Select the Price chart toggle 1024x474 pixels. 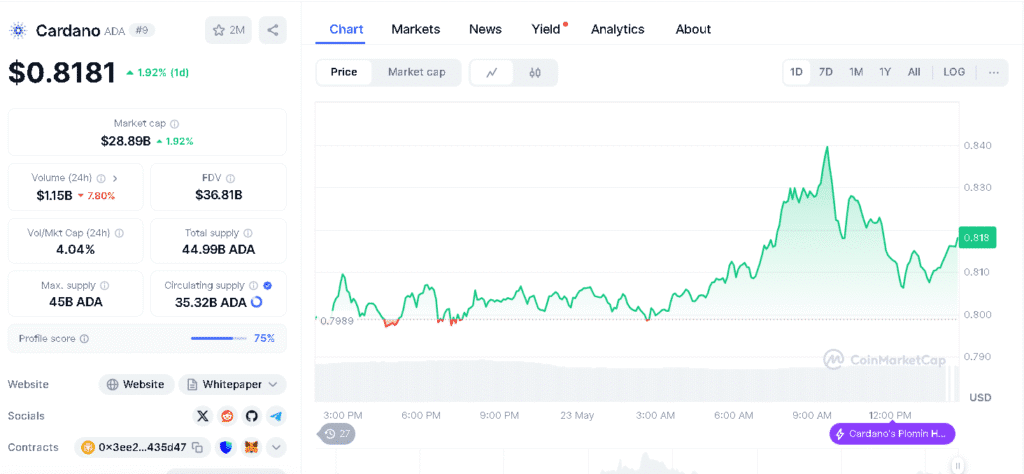point(344,72)
